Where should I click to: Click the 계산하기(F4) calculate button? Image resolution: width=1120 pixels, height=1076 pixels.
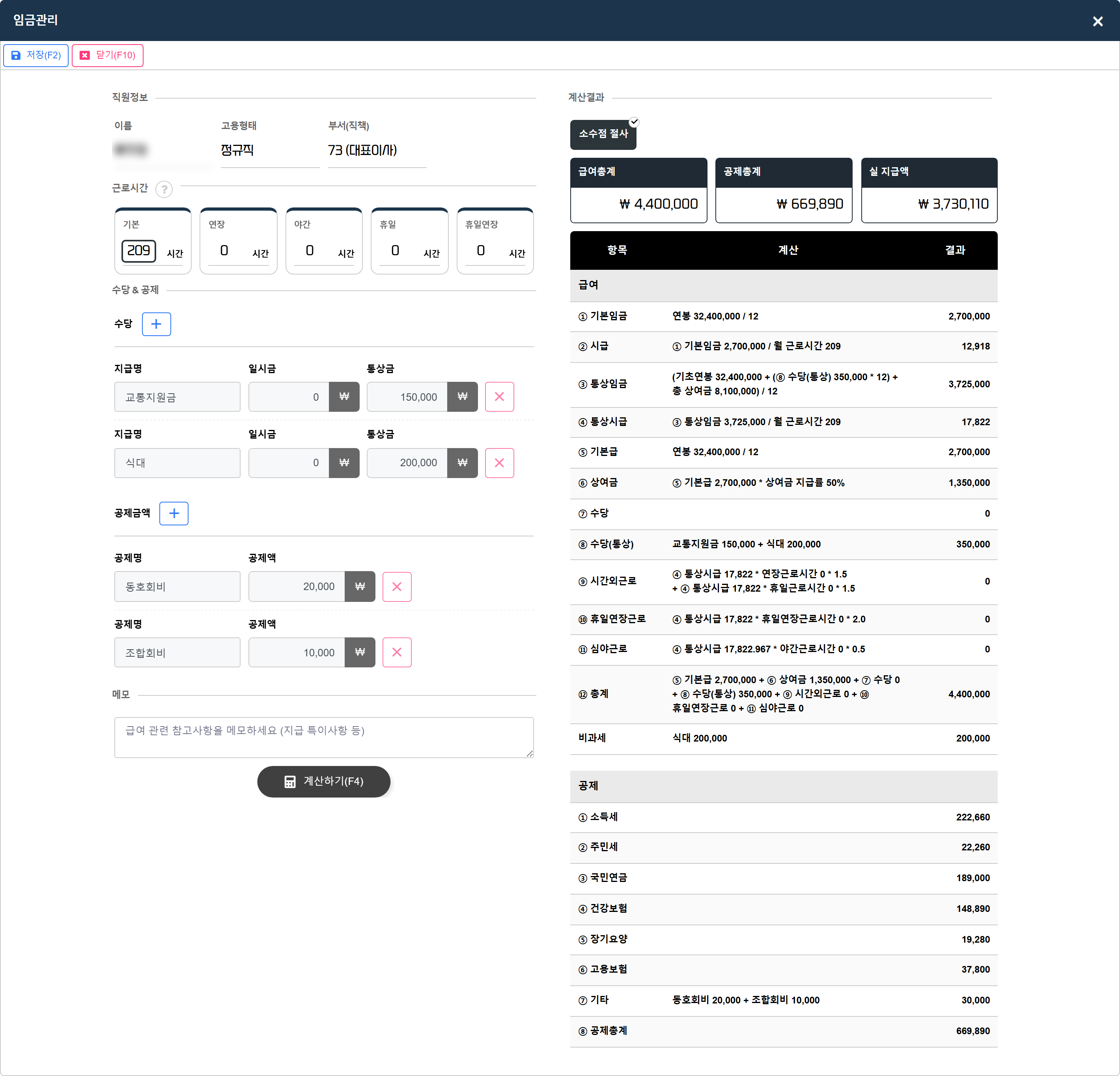coord(323,782)
